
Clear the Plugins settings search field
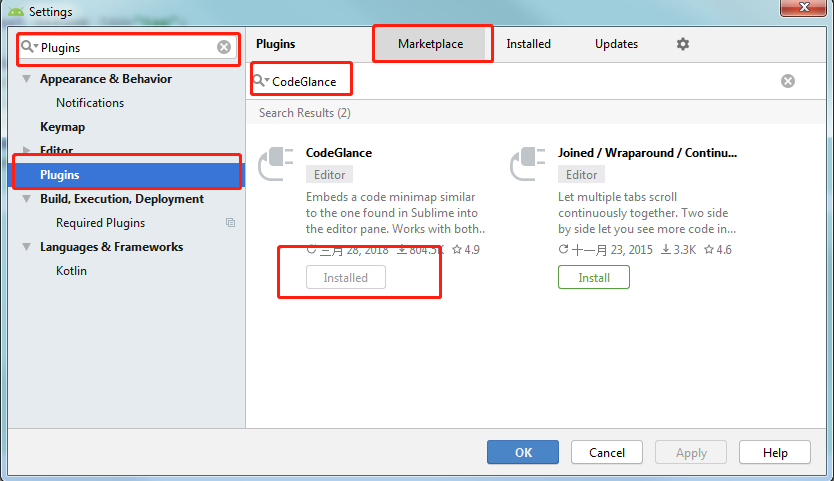click(x=224, y=47)
